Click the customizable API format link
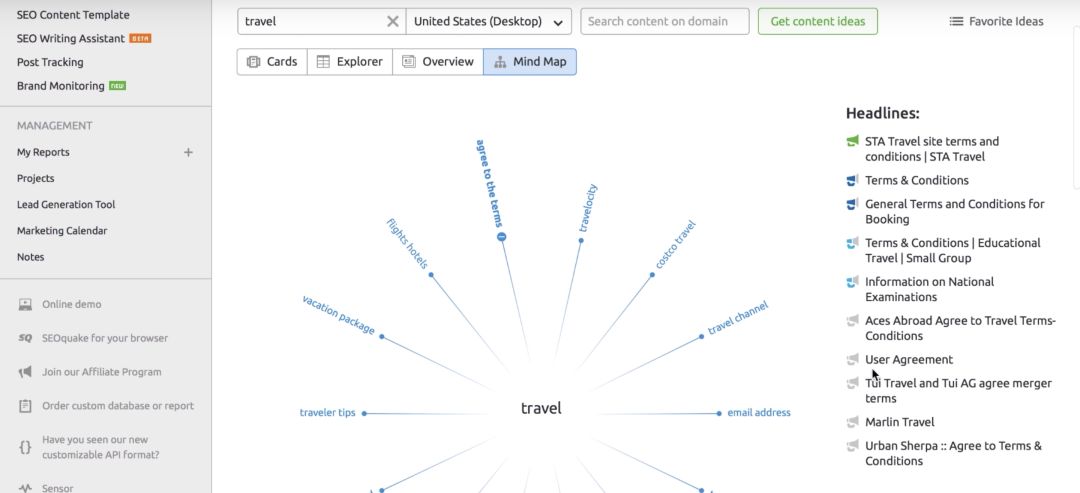The image size is (1080, 493). pos(101,448)
